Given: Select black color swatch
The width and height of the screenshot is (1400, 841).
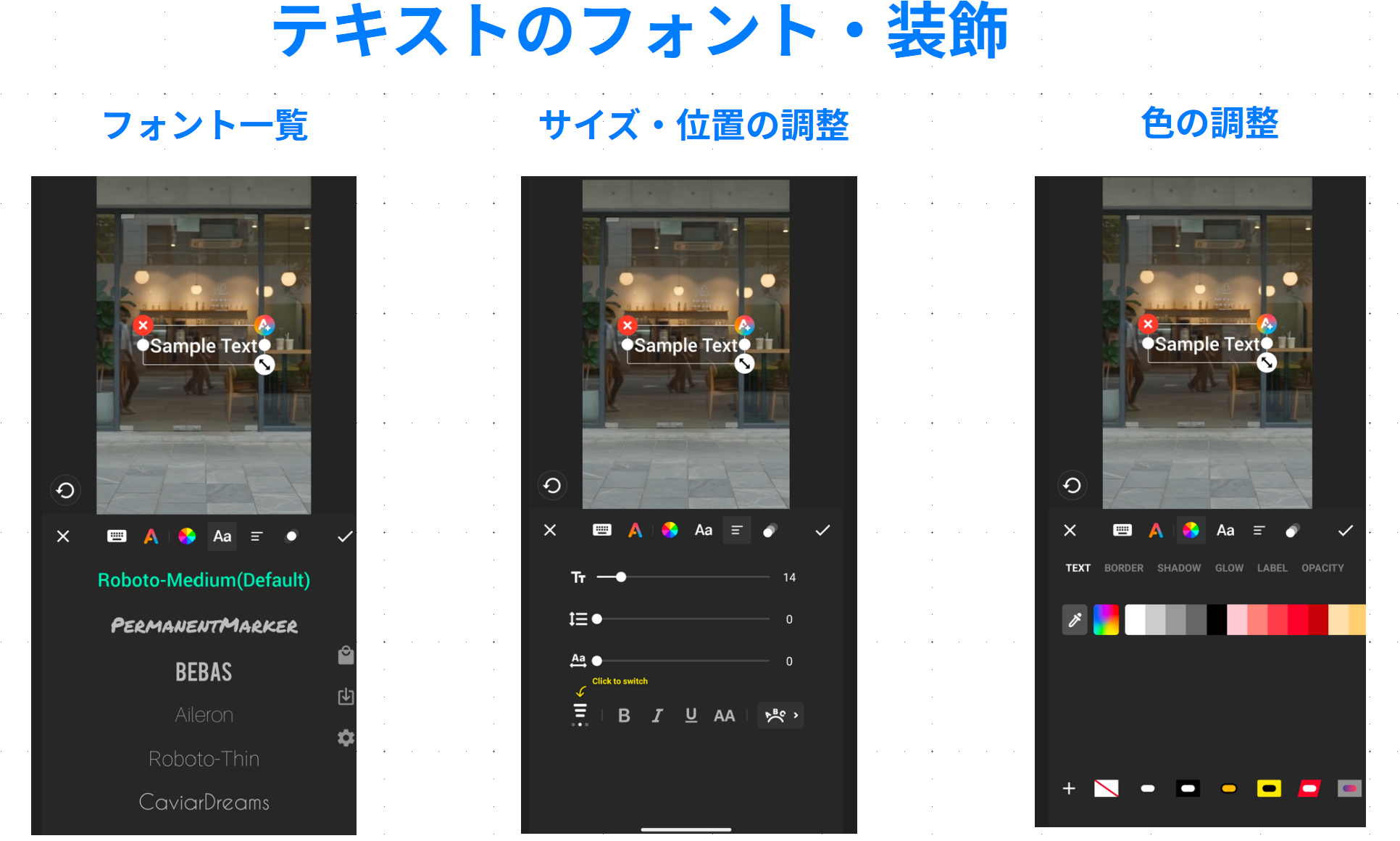Looking at the screenshot, I should (x=1217, y=620).
